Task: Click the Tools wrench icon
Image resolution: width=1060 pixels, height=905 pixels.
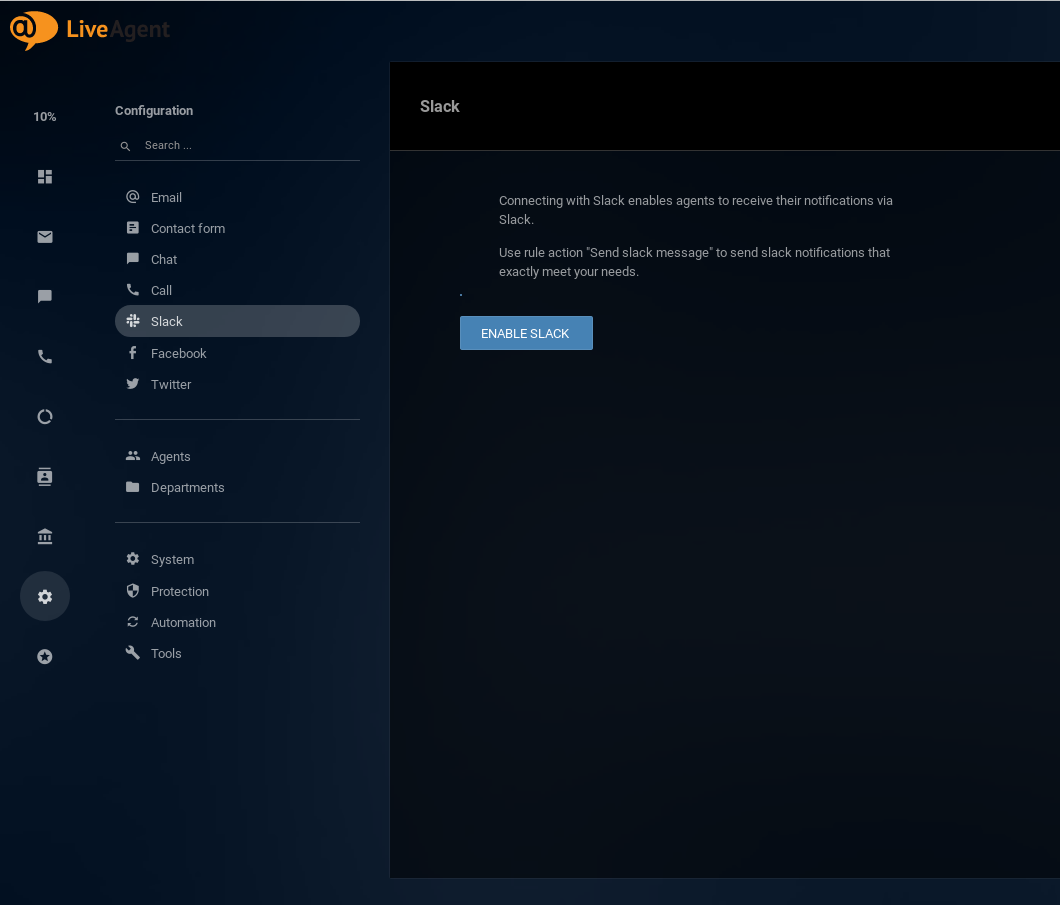Action: (x=132, y=652)
